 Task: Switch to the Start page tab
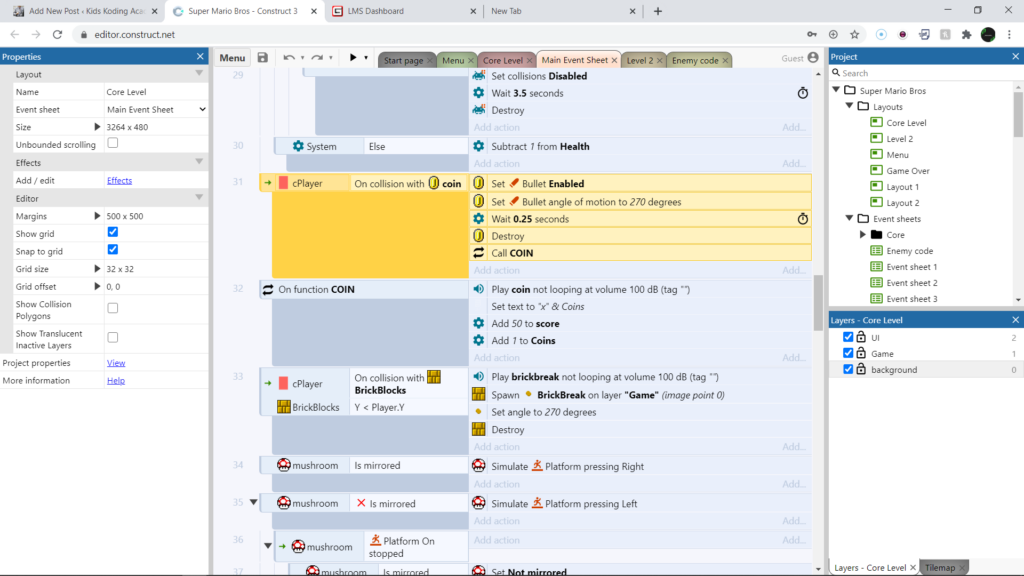[403, 60]
